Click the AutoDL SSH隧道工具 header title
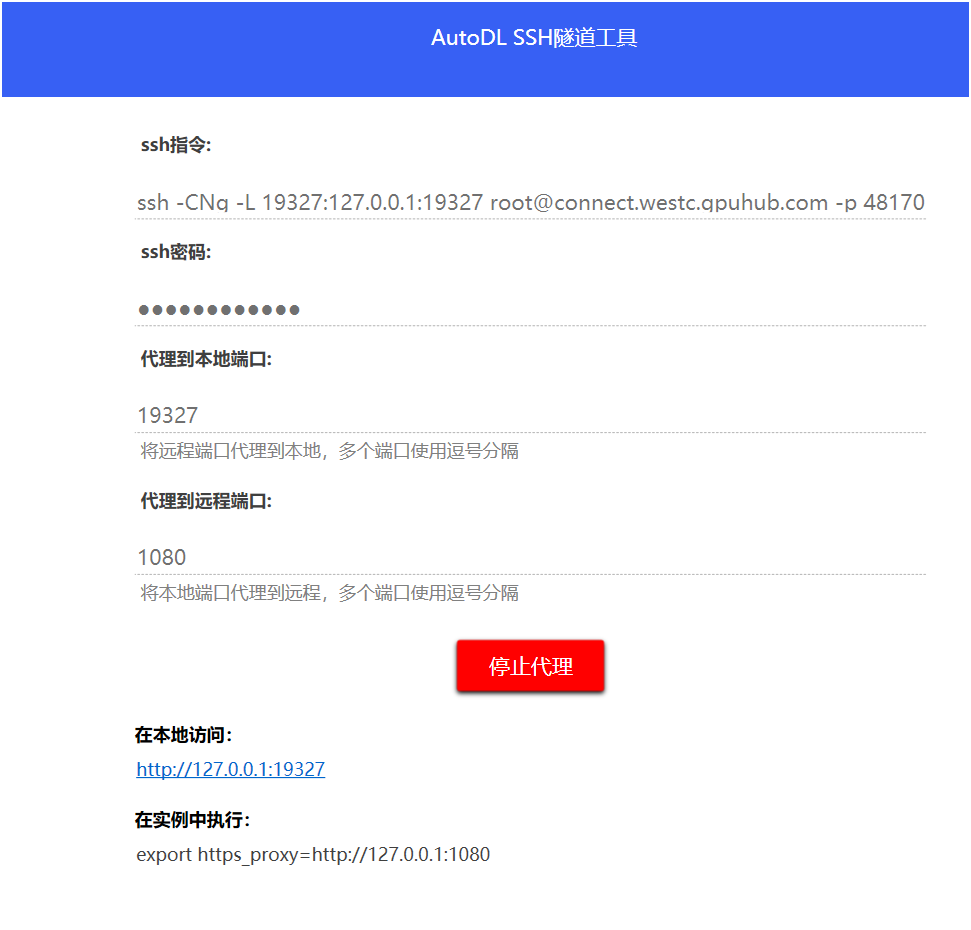 pyautogui.click(x=534, y=38)
